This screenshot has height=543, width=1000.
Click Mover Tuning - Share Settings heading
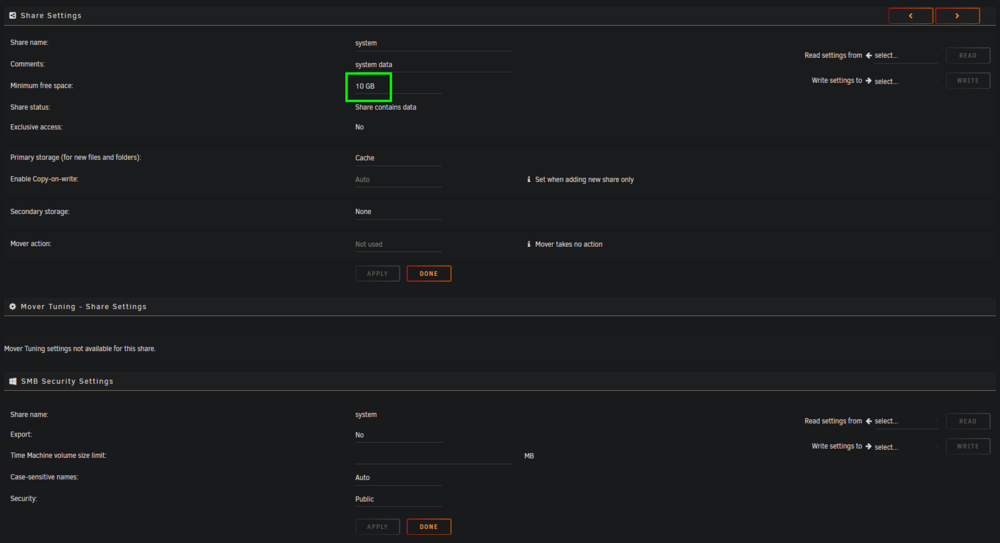coord(84,307)
